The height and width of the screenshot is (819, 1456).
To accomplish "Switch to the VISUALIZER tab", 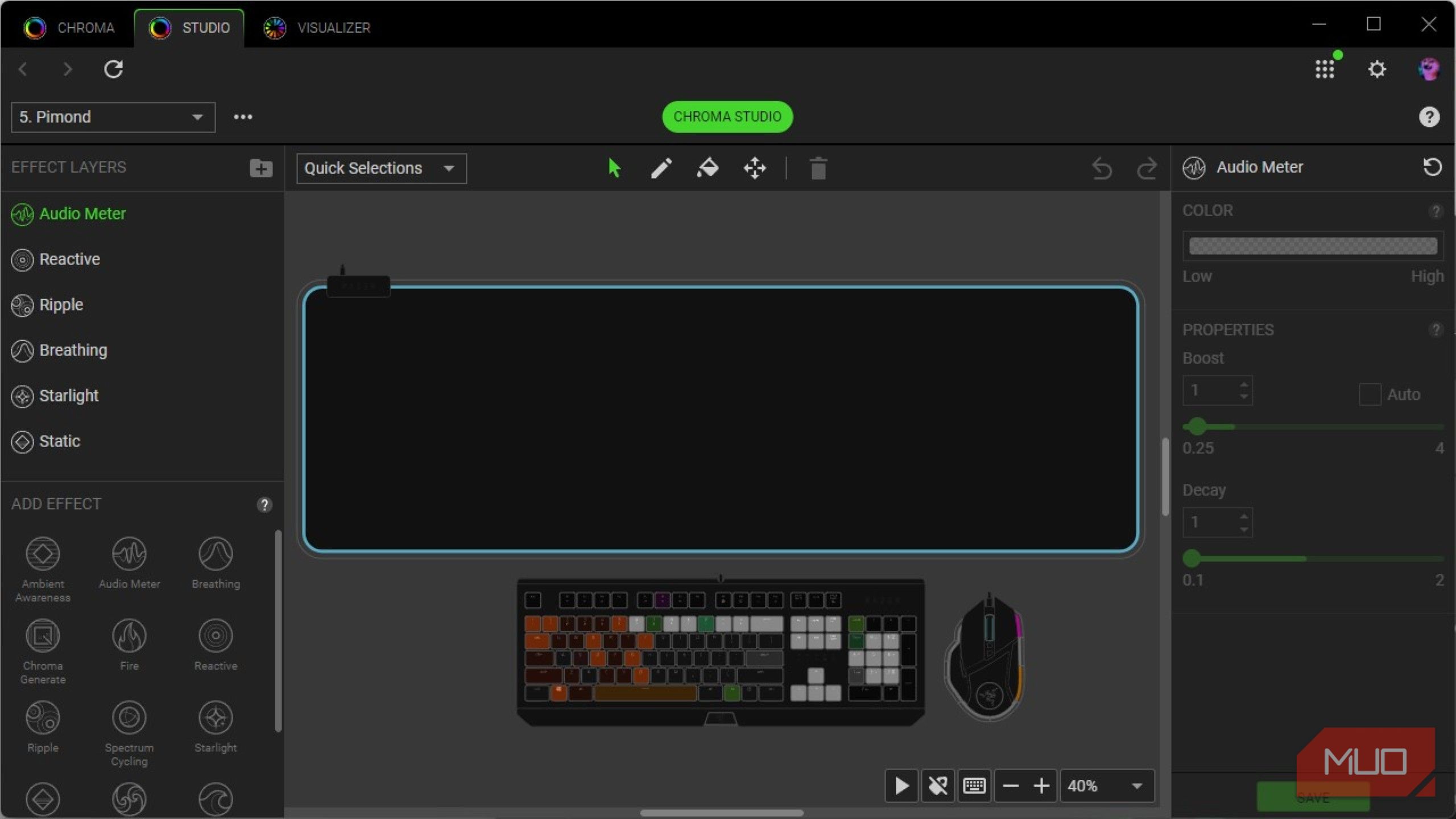I will (317, 27).
